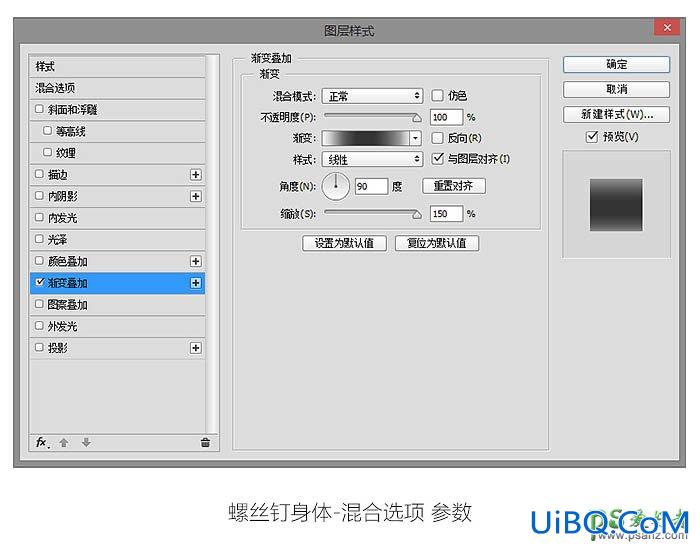
Task: Select the 样式 row in the list
Action: click(x=117, y=67)
